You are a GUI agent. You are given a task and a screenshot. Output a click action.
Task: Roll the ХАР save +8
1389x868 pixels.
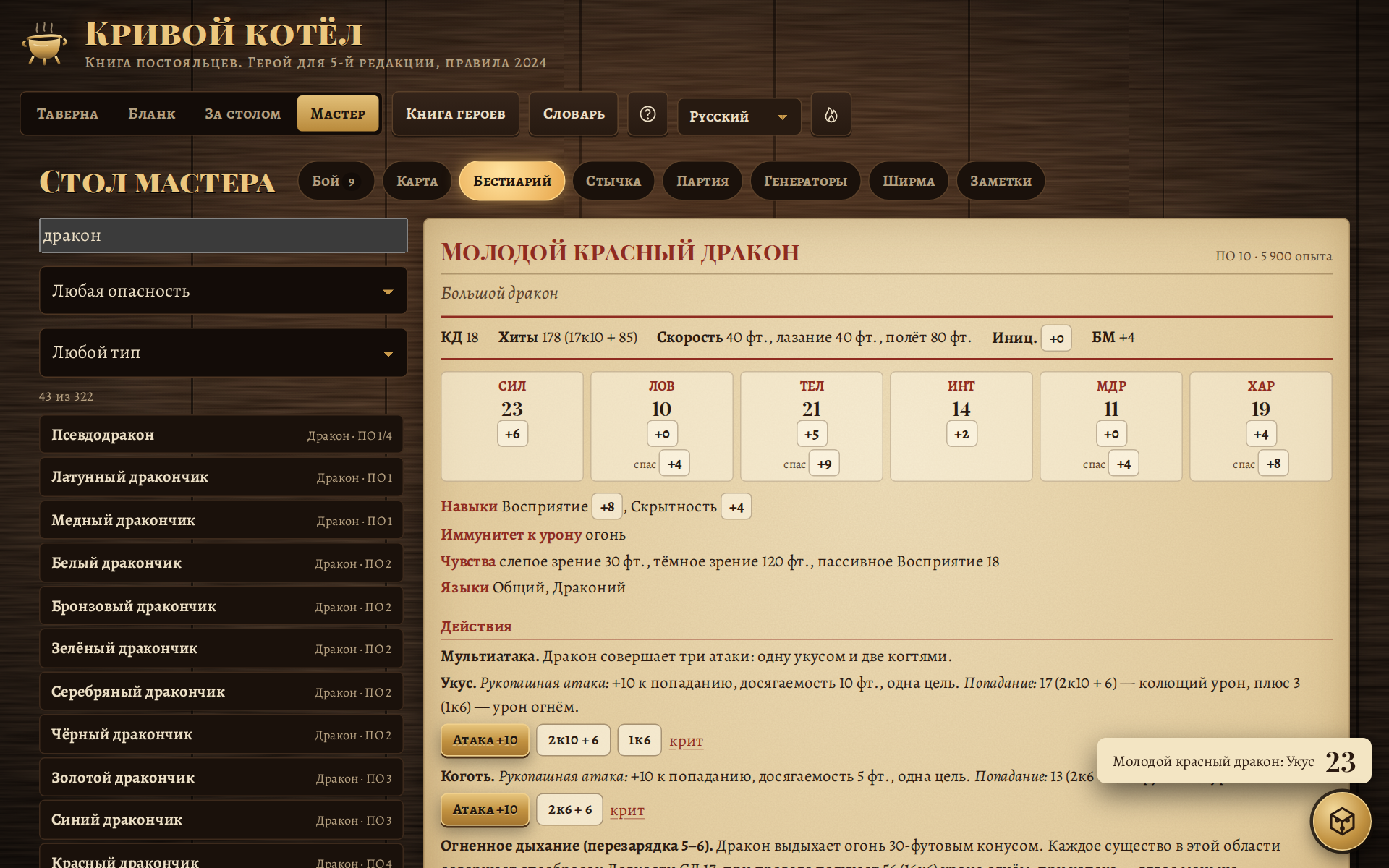click(1273, 464)
